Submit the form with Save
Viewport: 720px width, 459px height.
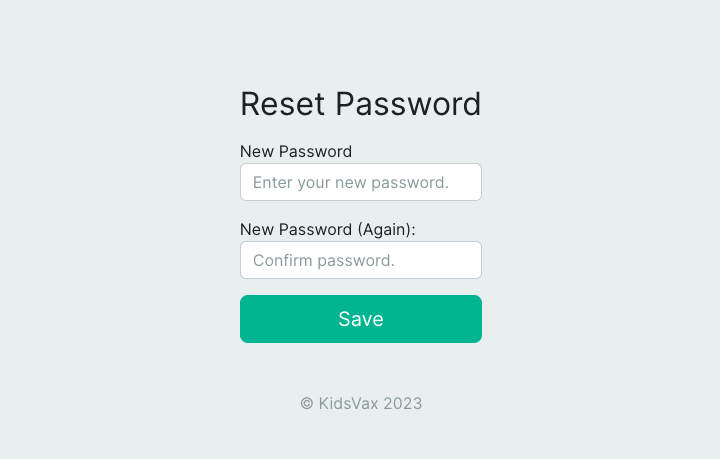360,319
